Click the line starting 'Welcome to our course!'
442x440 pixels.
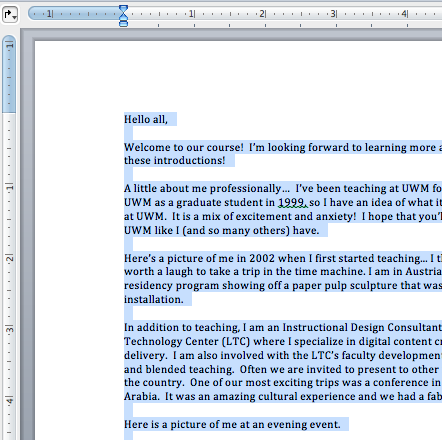coord(283,147)
